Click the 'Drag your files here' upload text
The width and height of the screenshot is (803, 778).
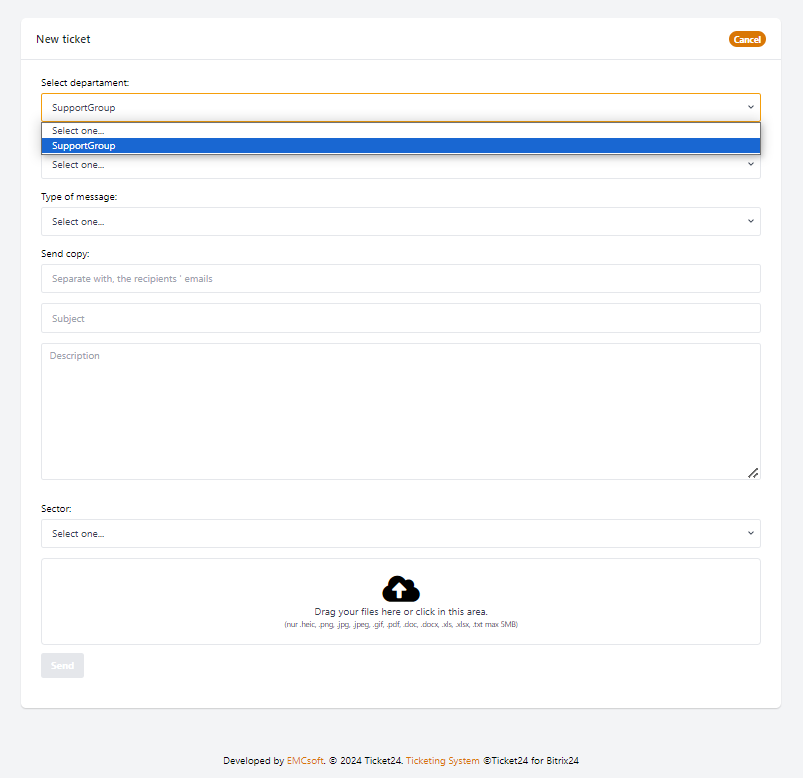400,611
